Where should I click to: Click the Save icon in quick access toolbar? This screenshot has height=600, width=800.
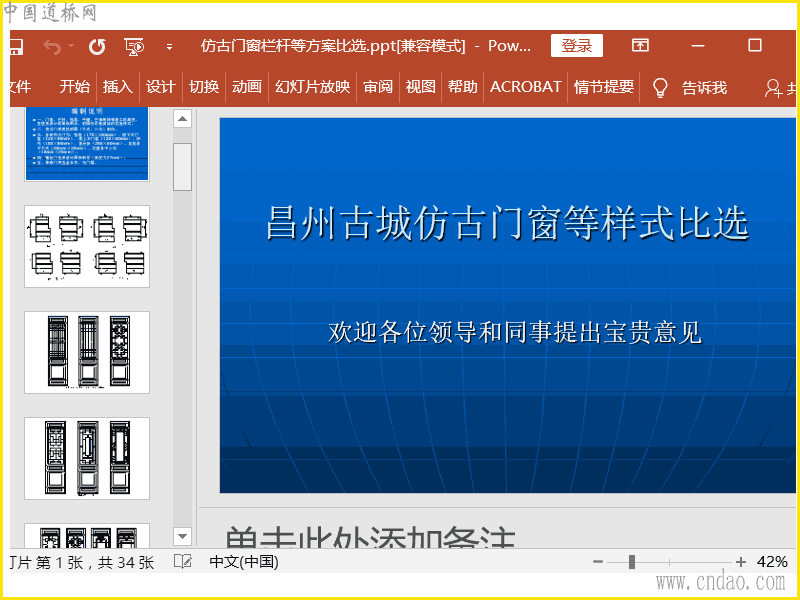point(16,47)
